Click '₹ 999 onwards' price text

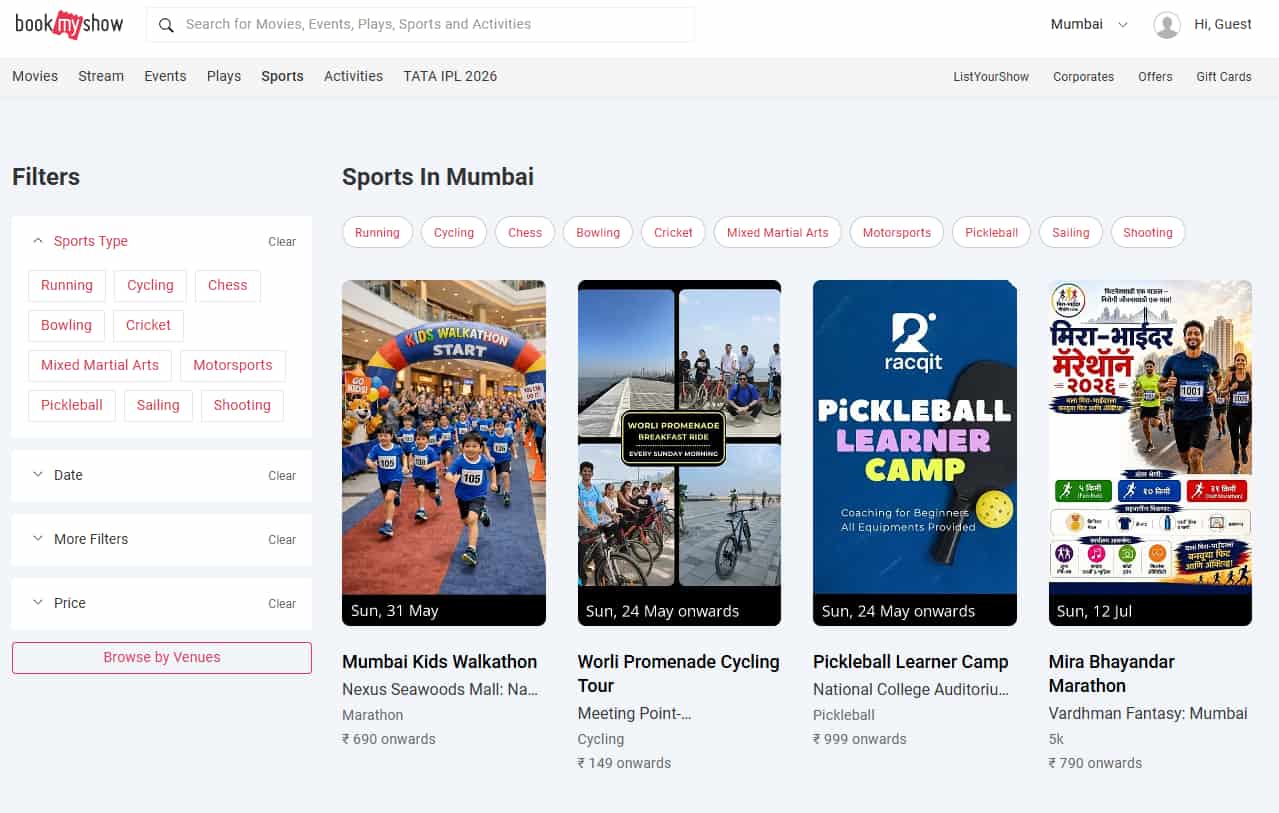tap(860, 739)
